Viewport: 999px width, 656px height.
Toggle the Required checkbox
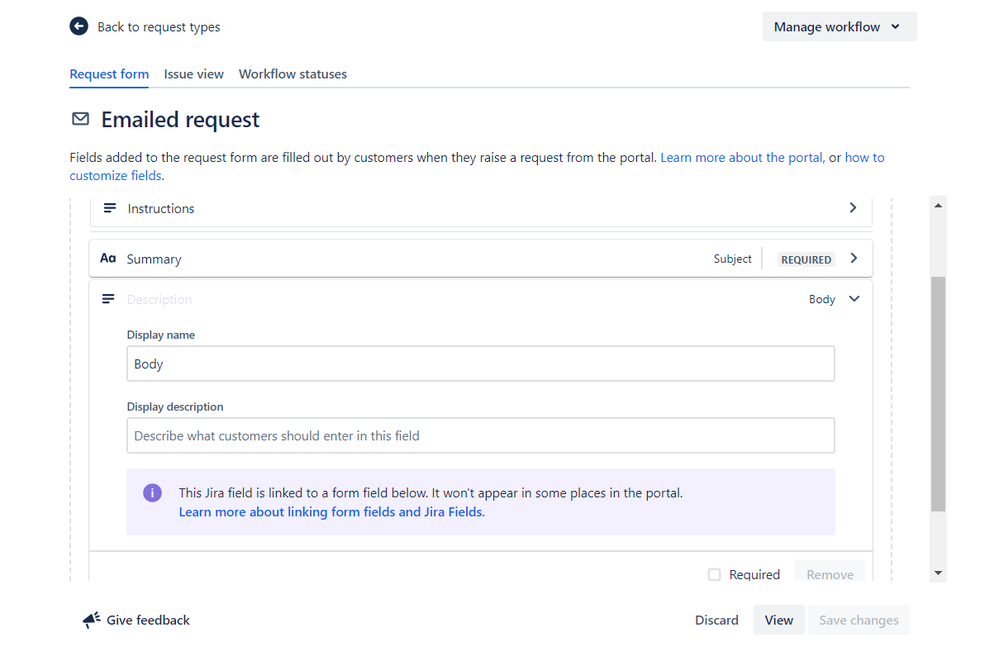714,575
